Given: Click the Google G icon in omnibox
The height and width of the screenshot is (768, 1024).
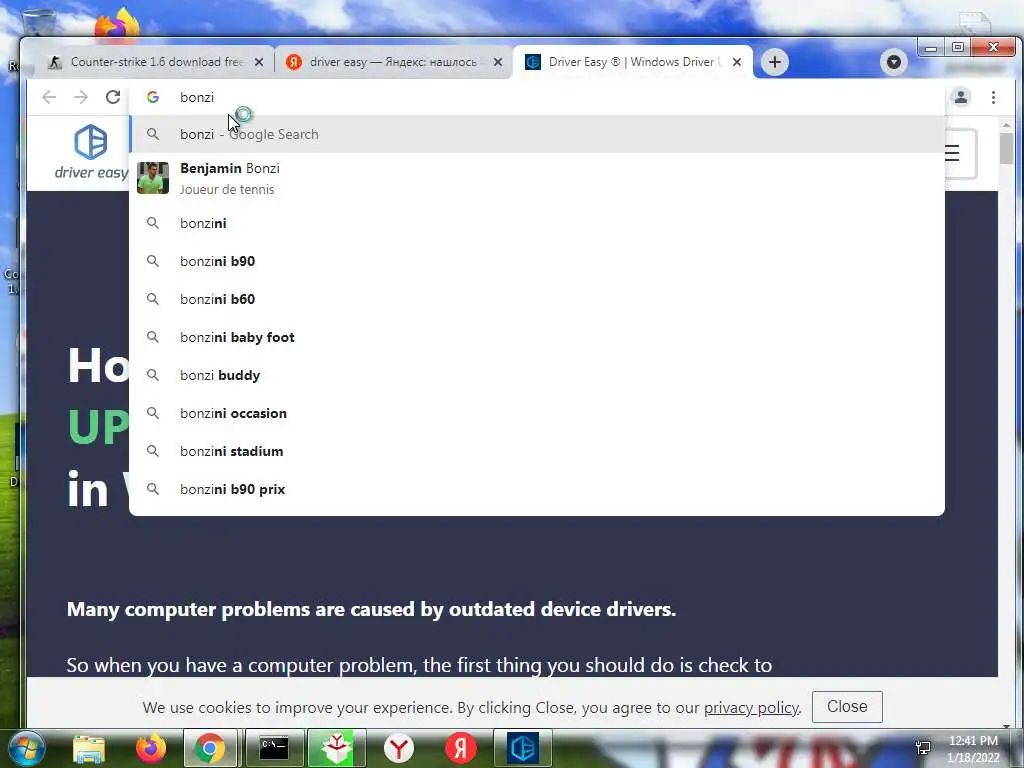Looking at the screenshot, I should coord(153,97).
